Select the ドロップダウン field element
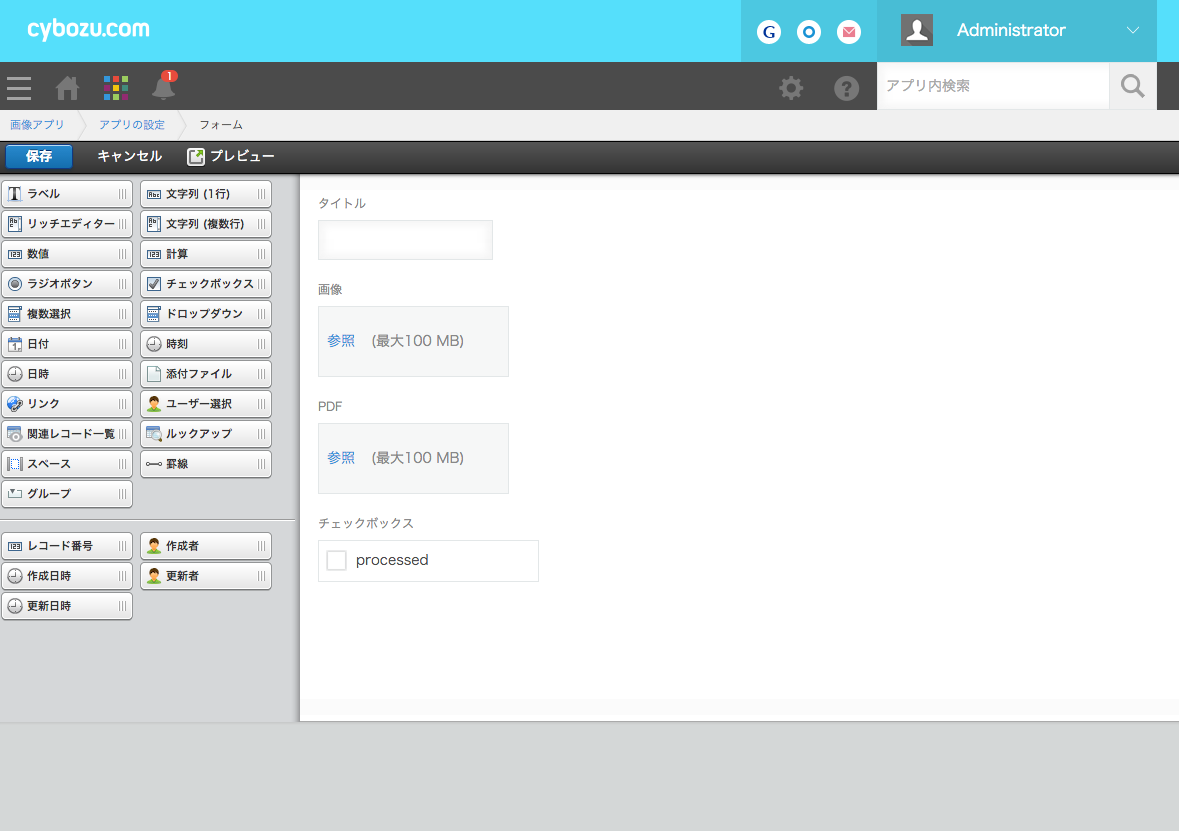Viewport: 1179px width, 831px height. pyautogui.click(x=206, y=314)
